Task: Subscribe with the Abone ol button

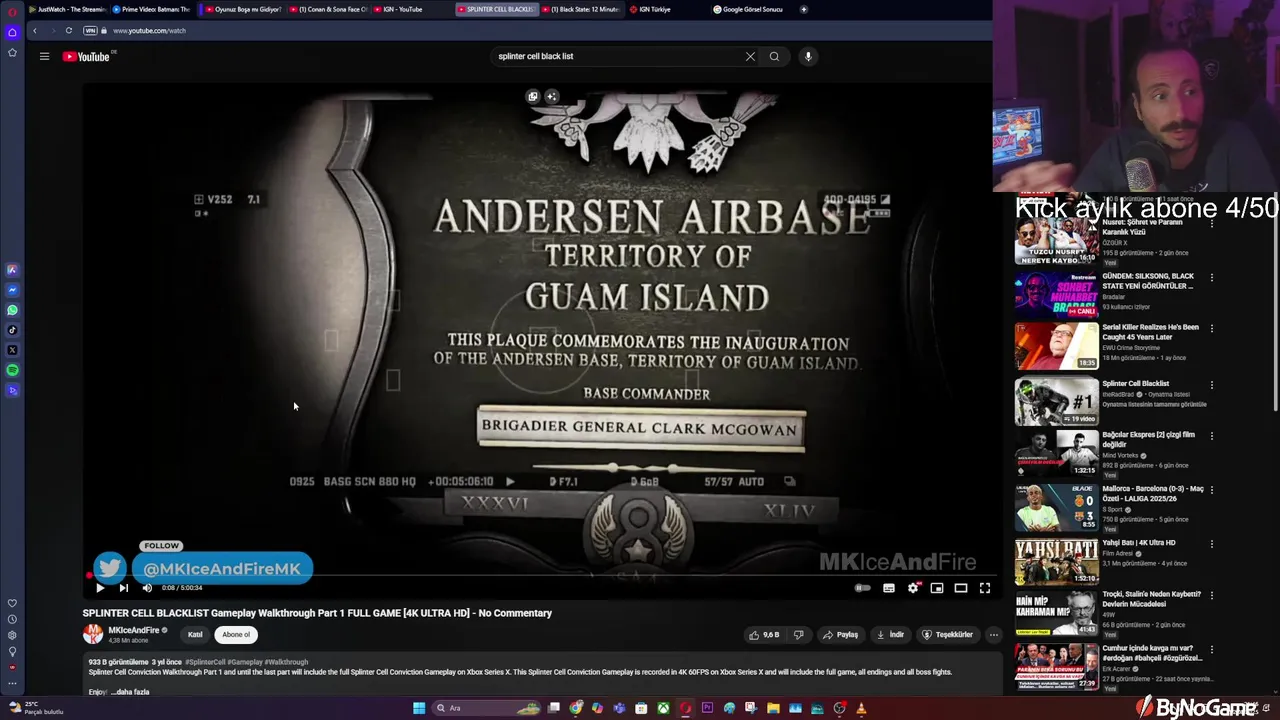Action: (x=236, y=634)
